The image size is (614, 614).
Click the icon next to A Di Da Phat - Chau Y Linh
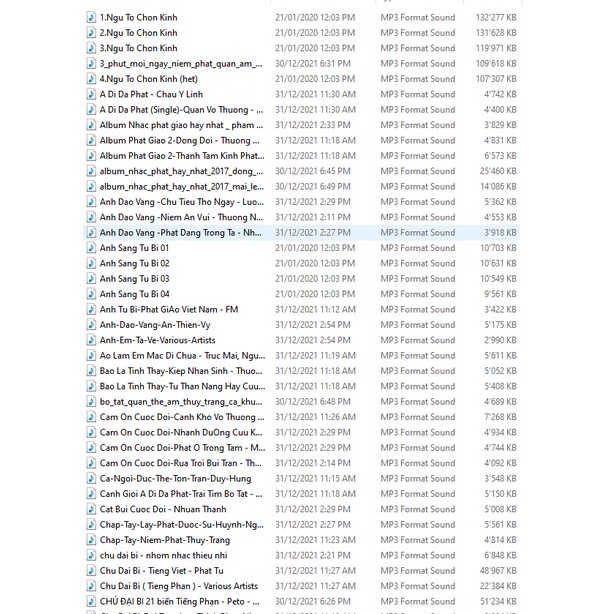pyautogui.click(x=91, y=94)
